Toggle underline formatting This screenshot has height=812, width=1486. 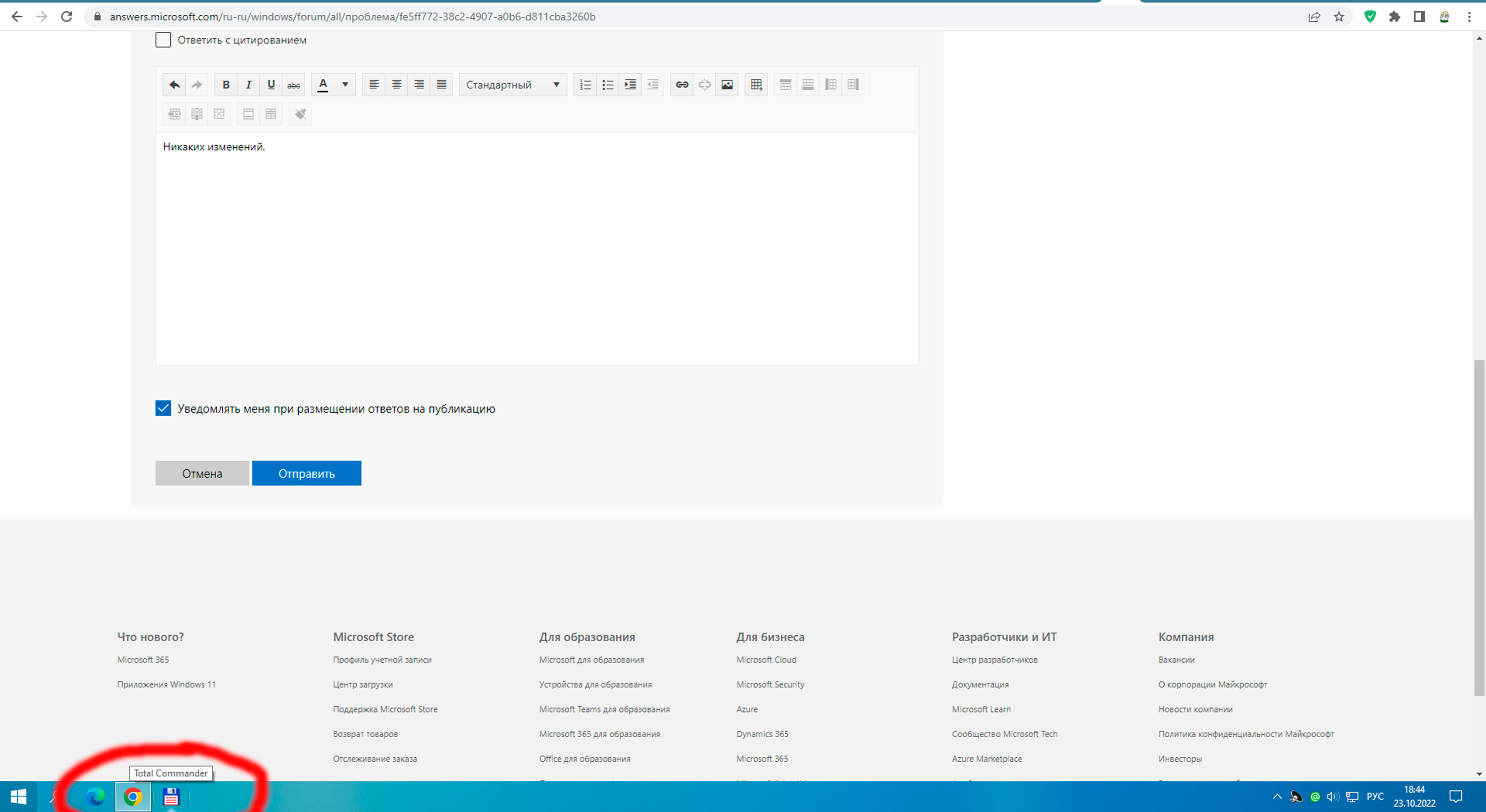pos(271,85)
